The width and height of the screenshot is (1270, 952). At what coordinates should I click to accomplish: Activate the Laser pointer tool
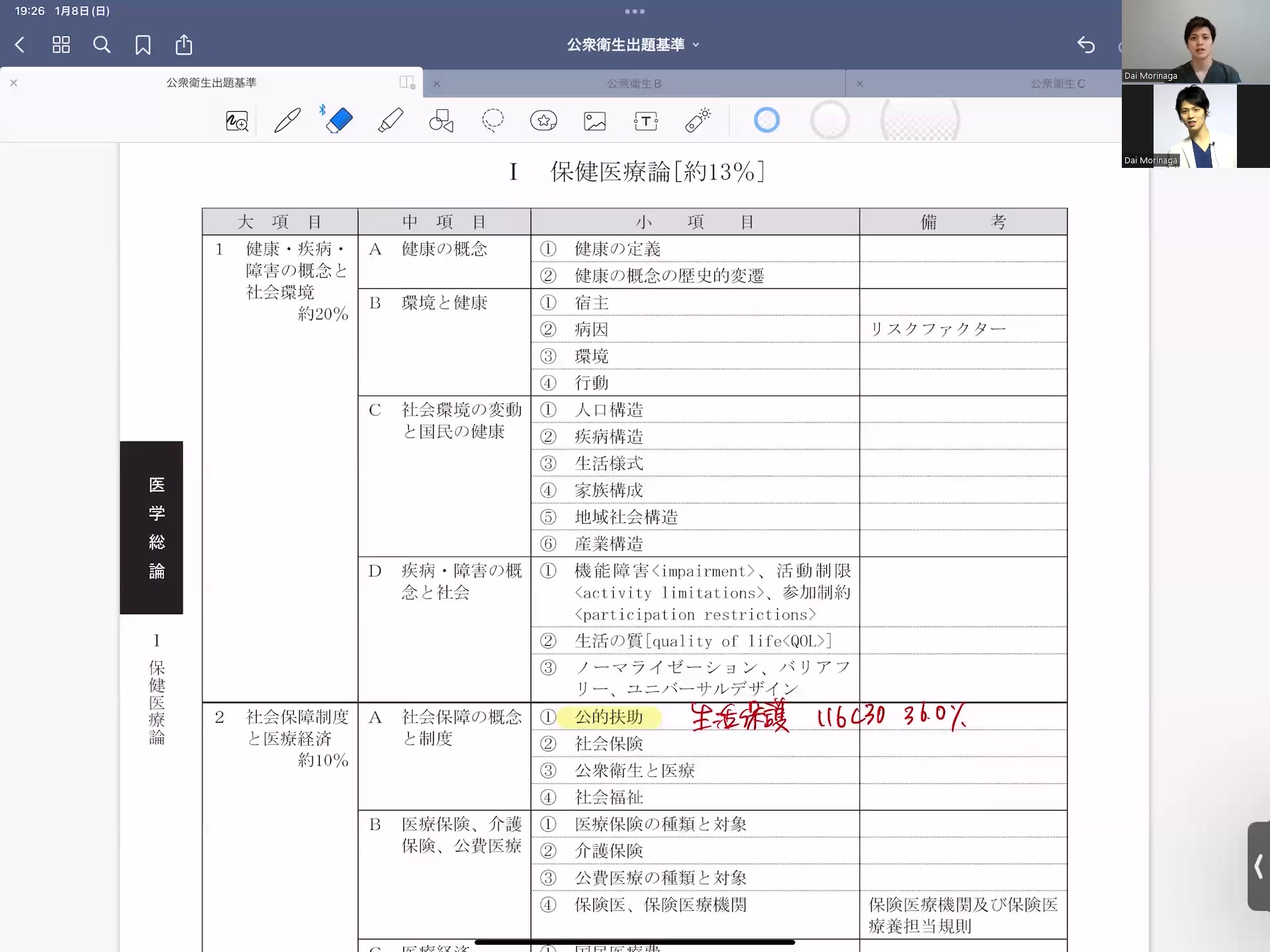[697, 120]
